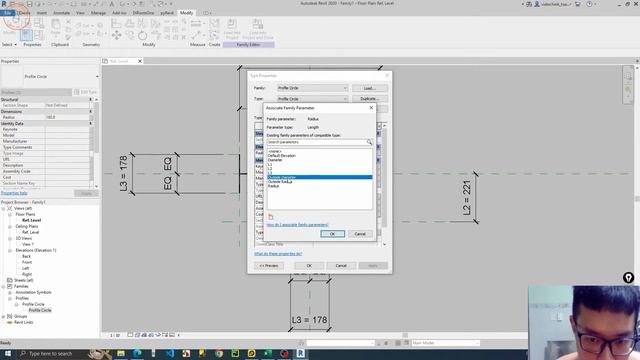The height and width of the screenshot is (360, 640).
Task: Open File Explorer from the taskbar
Action: (121, 353)
